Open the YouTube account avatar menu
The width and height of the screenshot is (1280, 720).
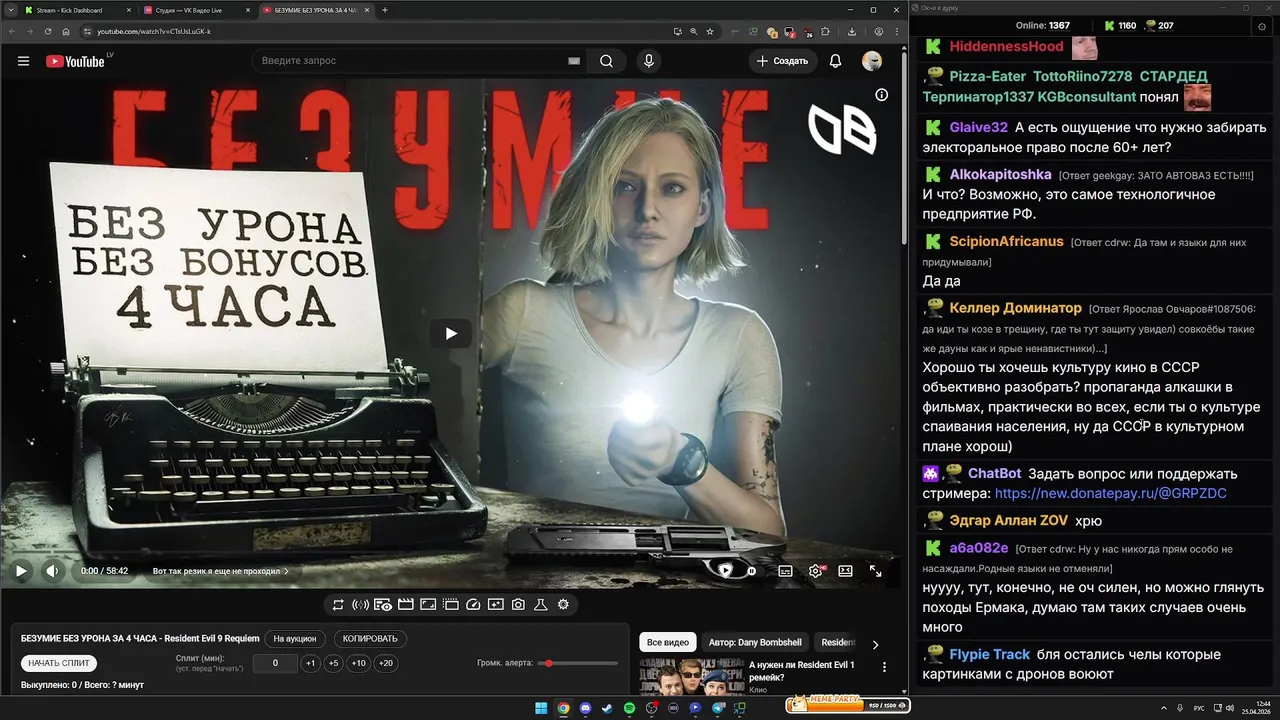[872, 61]
